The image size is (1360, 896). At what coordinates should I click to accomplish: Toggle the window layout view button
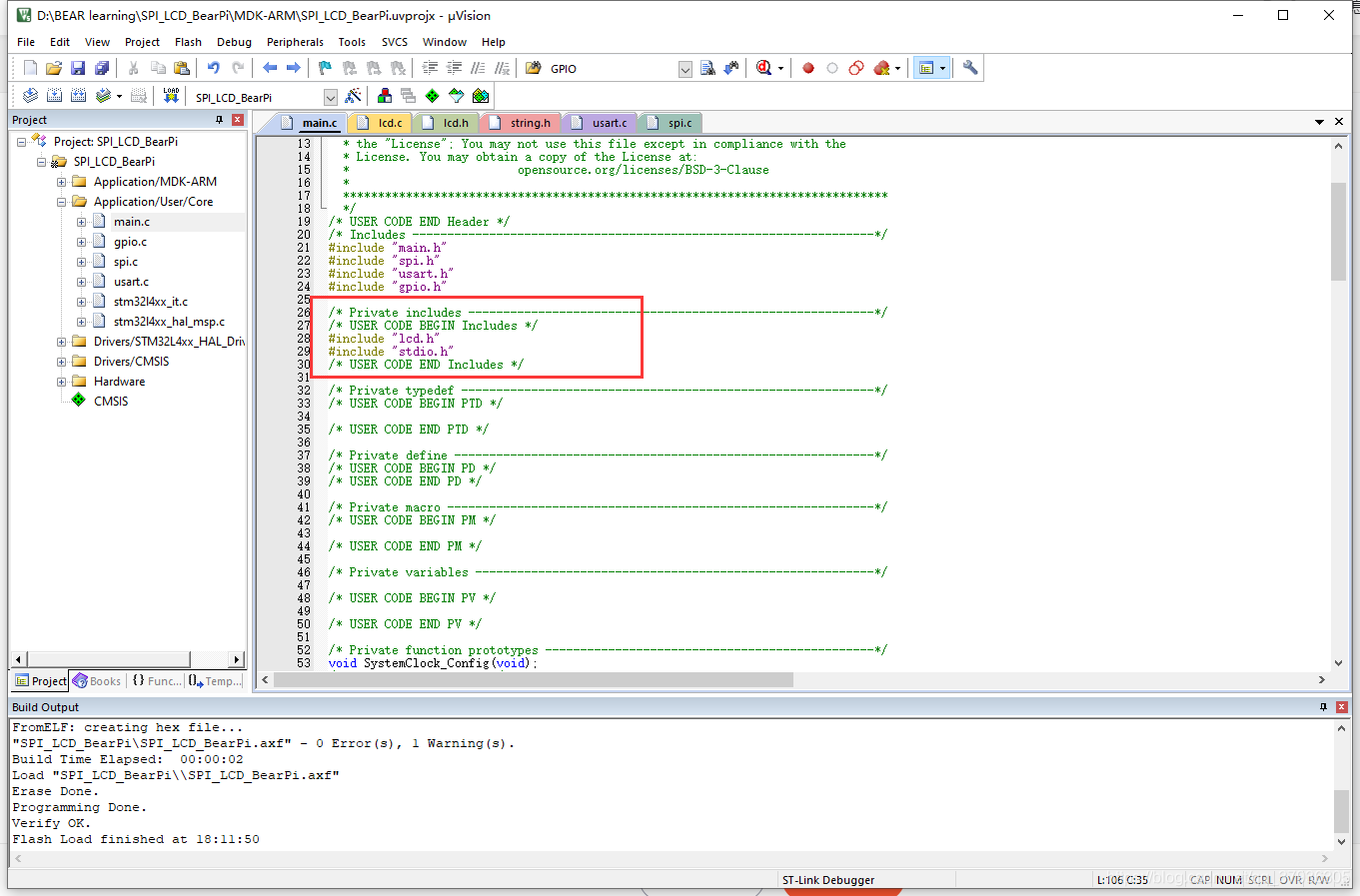pos(926,68)
